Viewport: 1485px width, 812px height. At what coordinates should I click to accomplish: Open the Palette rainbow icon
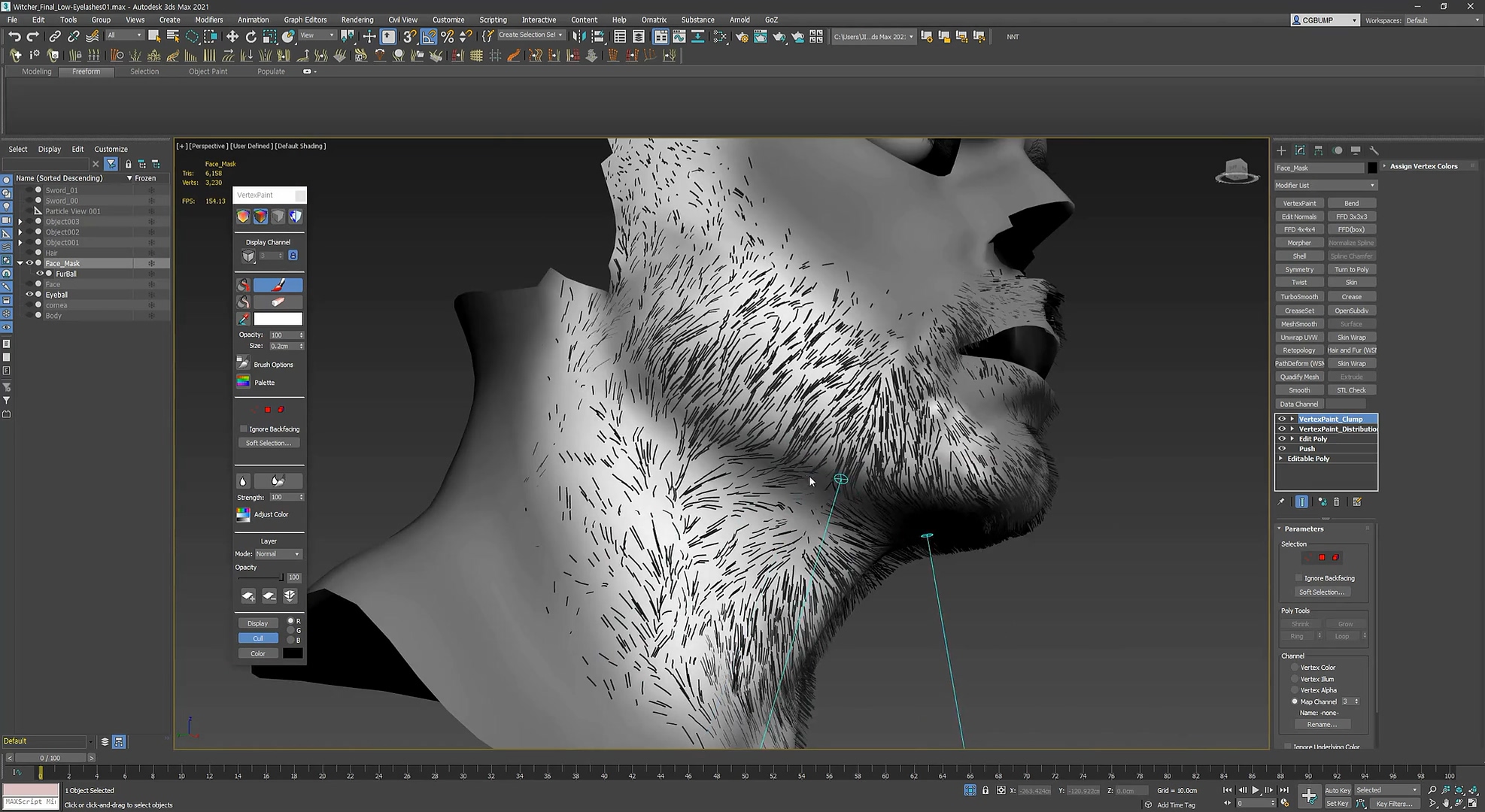click(x=243, y=382)
